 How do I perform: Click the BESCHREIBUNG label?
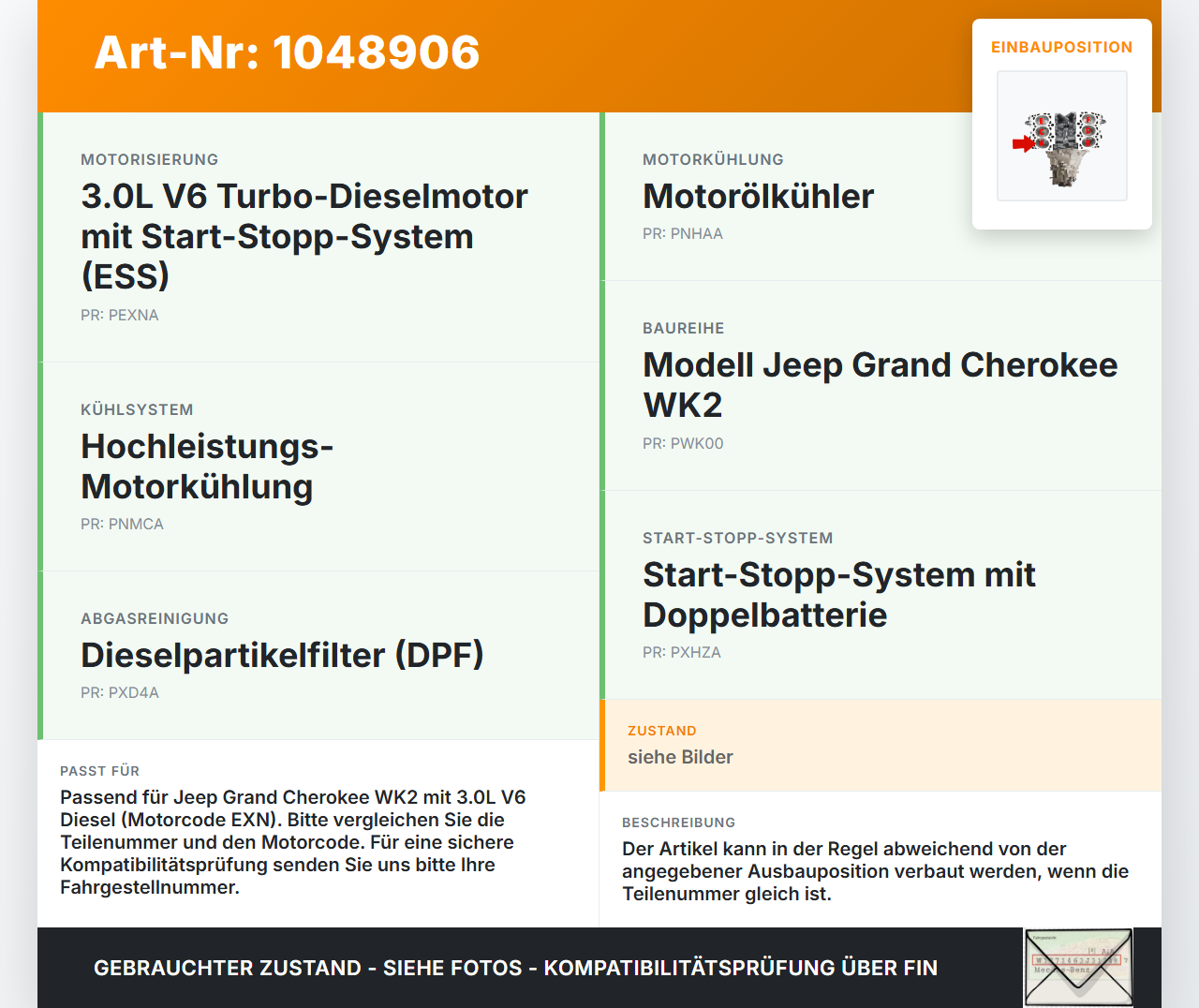pos(678,823)
